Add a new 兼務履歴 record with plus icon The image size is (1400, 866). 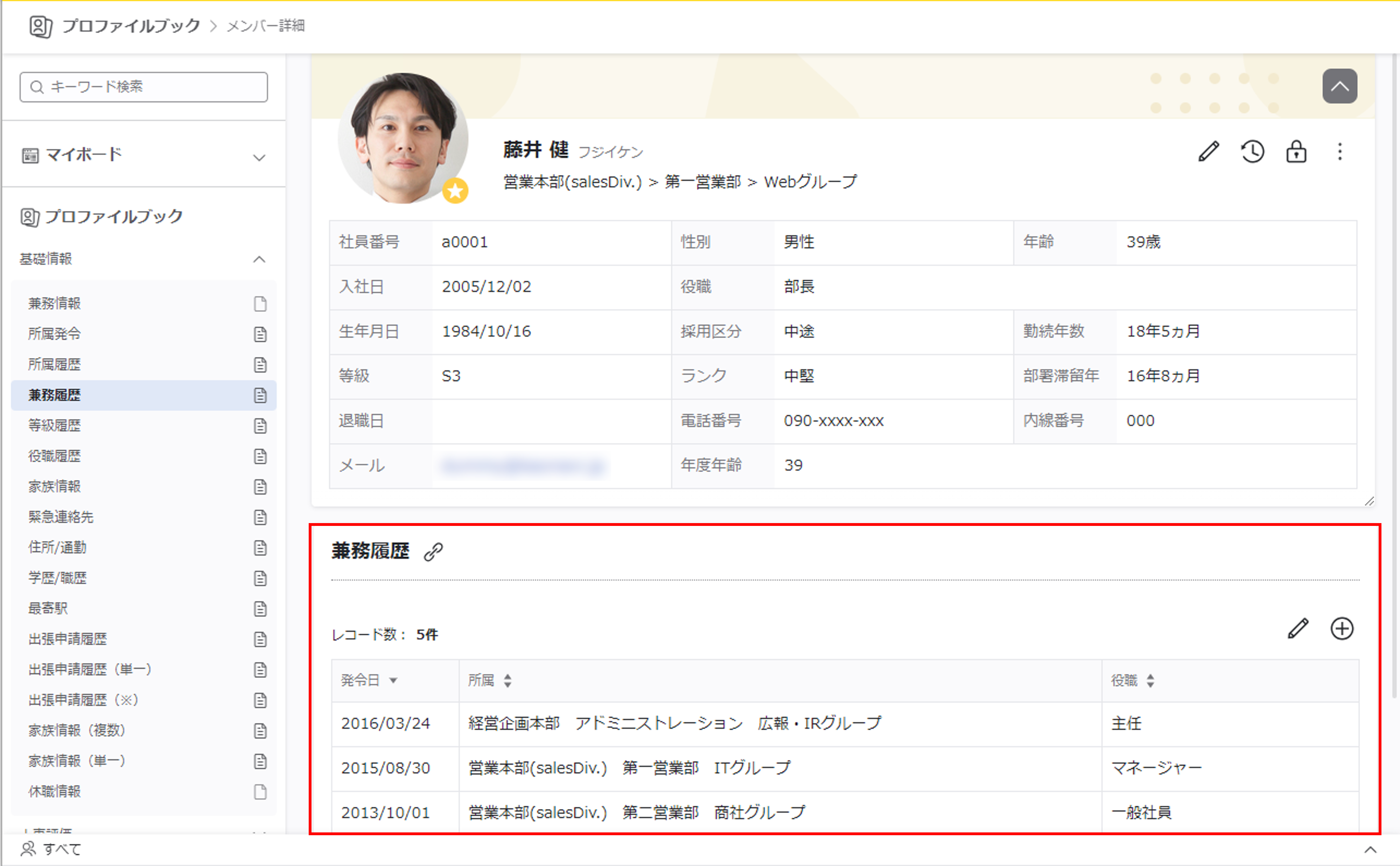pyautogui.click(x=1342, y=628)
